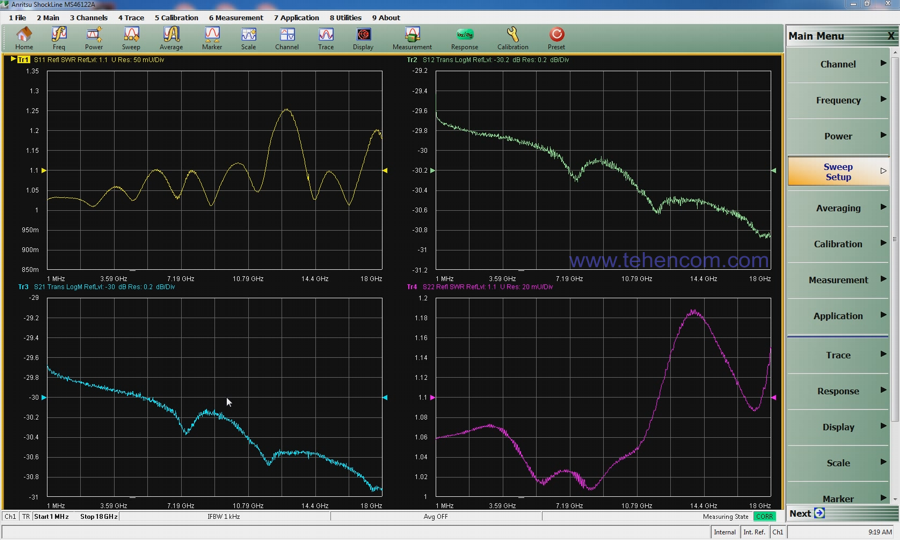Viewport: 900px width, 540px height.
Task: Open Marker submenu in Main Menu
Action: [x=838, y=497]
